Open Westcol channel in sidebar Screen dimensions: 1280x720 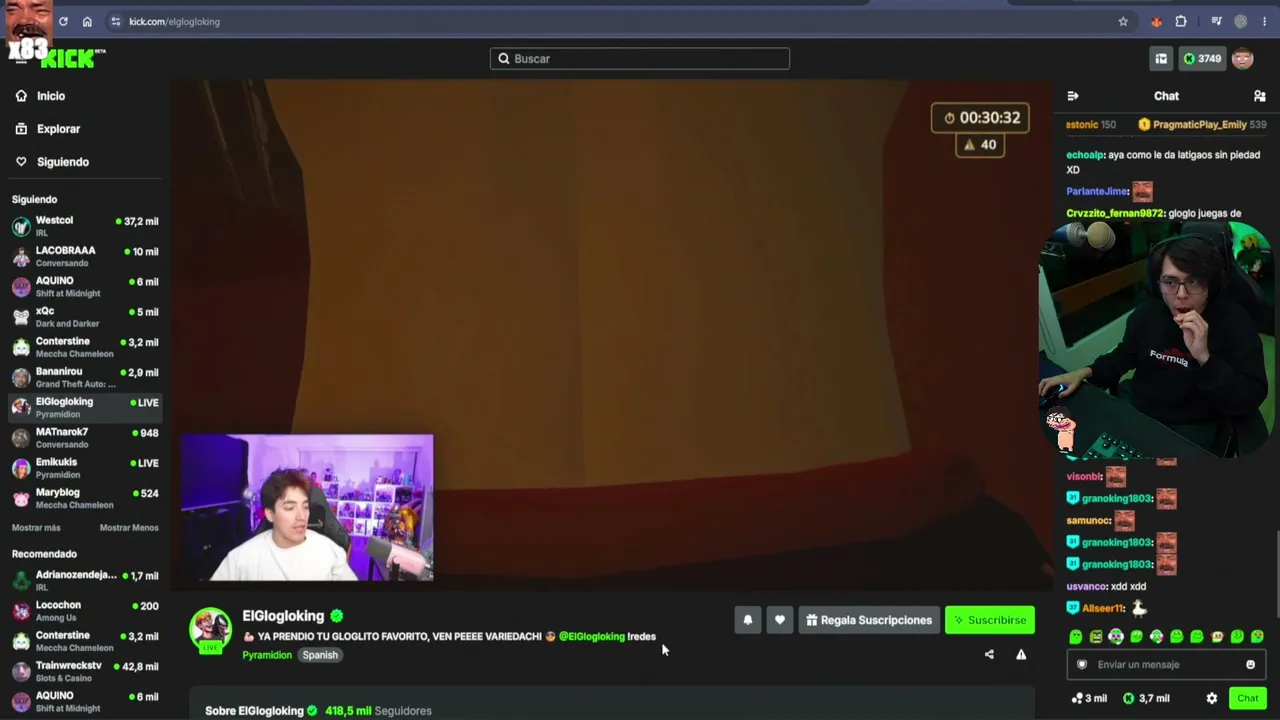coord(85,226)
